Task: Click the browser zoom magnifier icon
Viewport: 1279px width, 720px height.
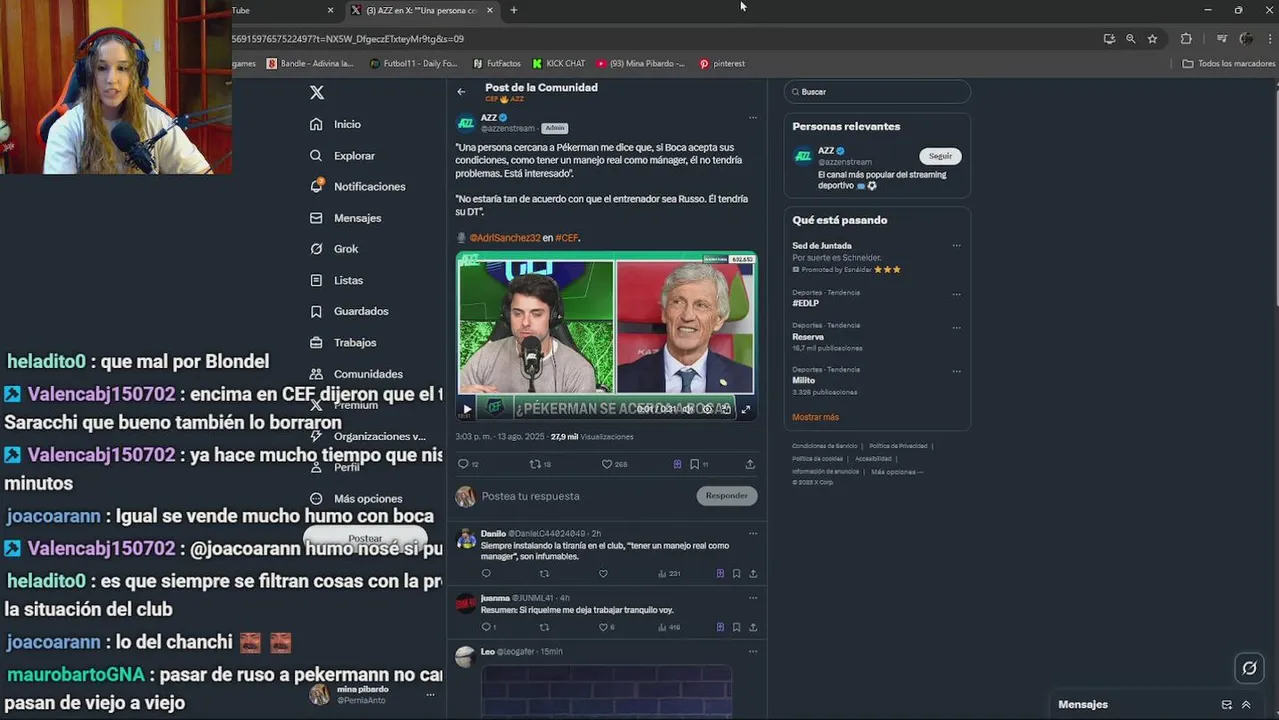Action: pos(1130,39)
